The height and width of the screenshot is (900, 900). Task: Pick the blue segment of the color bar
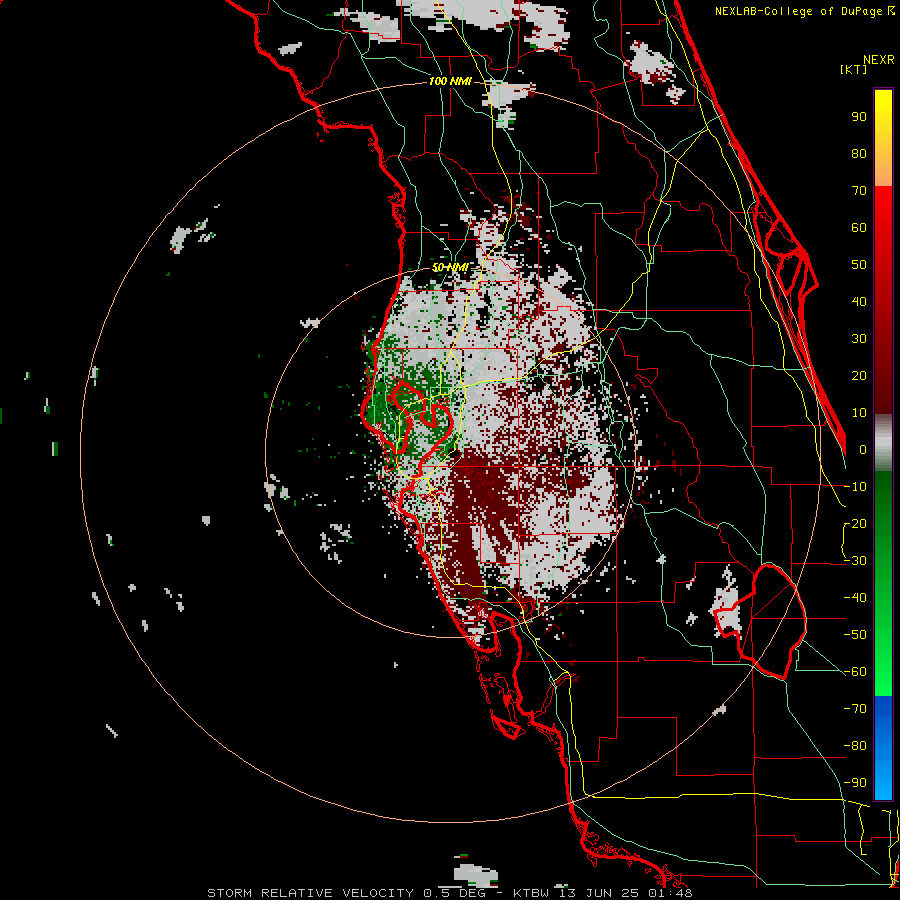pos(883,747)
